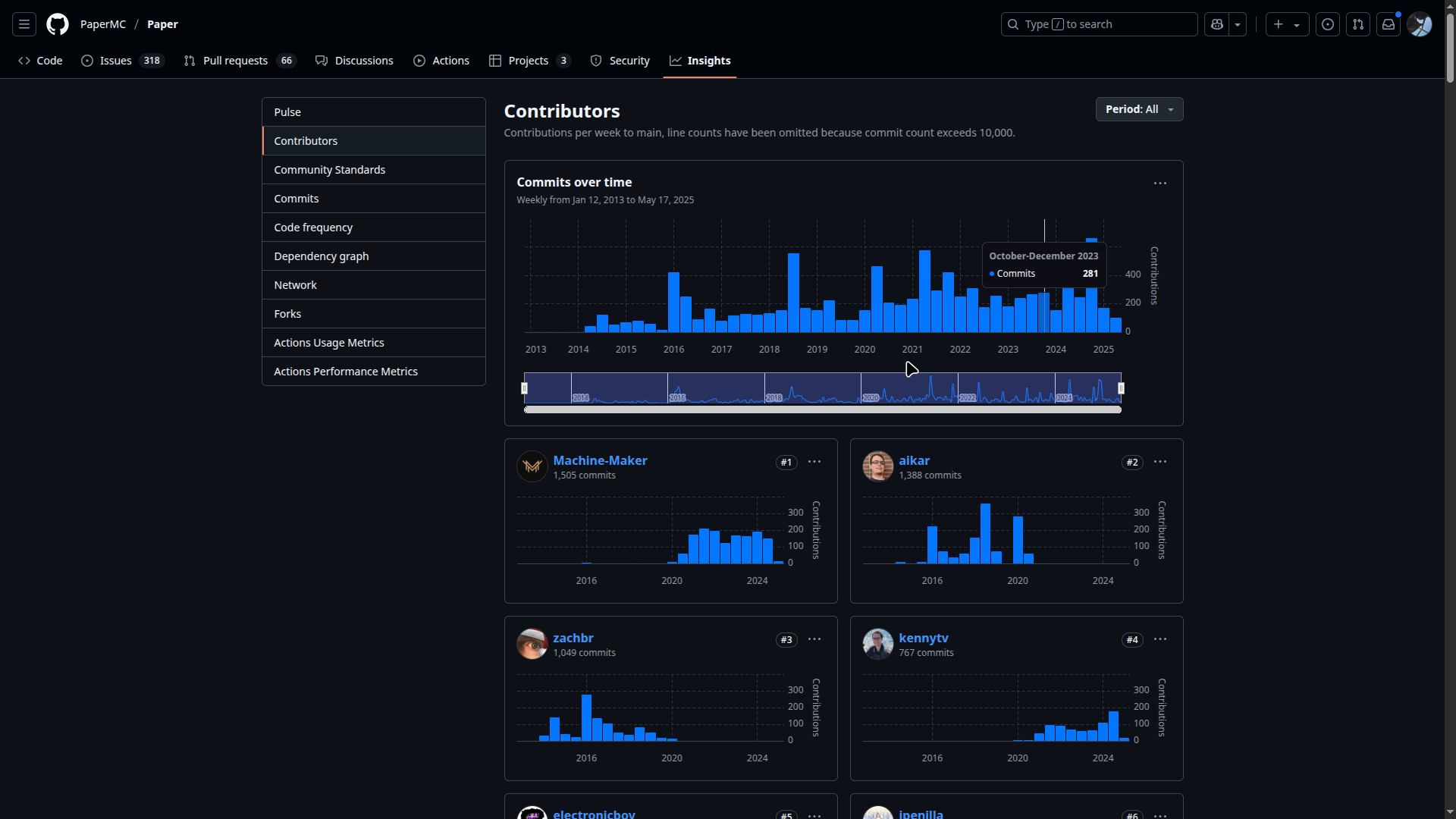Open the Copilot chat icon
1456x819 pixels.
[1217, 24]
